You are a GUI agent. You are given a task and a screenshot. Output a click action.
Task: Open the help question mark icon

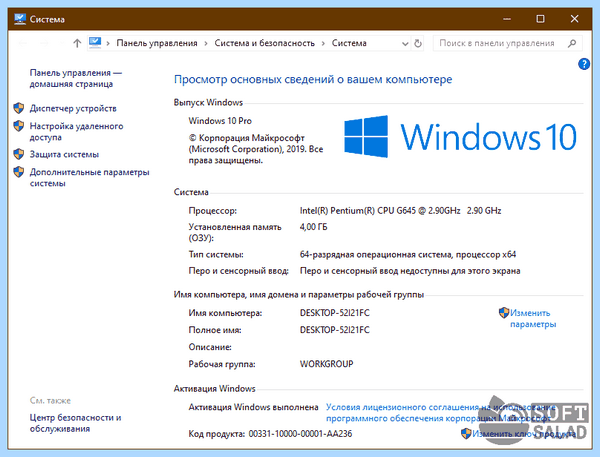584,64
